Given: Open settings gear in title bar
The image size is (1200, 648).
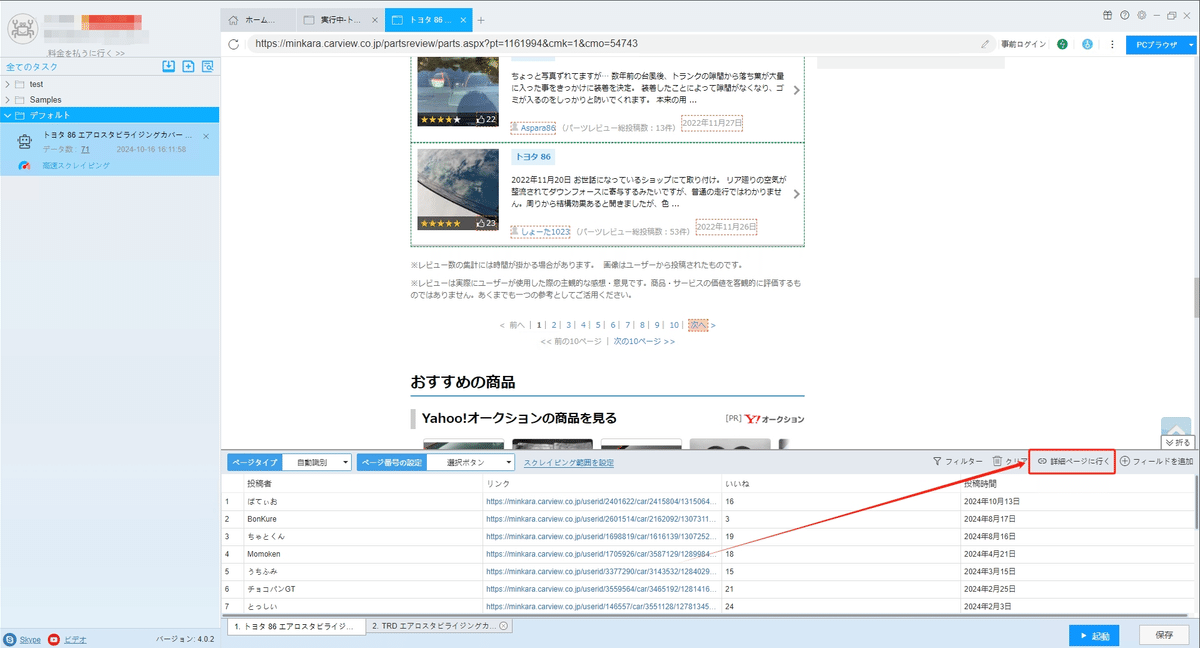Looking at the screenshot, I should (1141, 15).
